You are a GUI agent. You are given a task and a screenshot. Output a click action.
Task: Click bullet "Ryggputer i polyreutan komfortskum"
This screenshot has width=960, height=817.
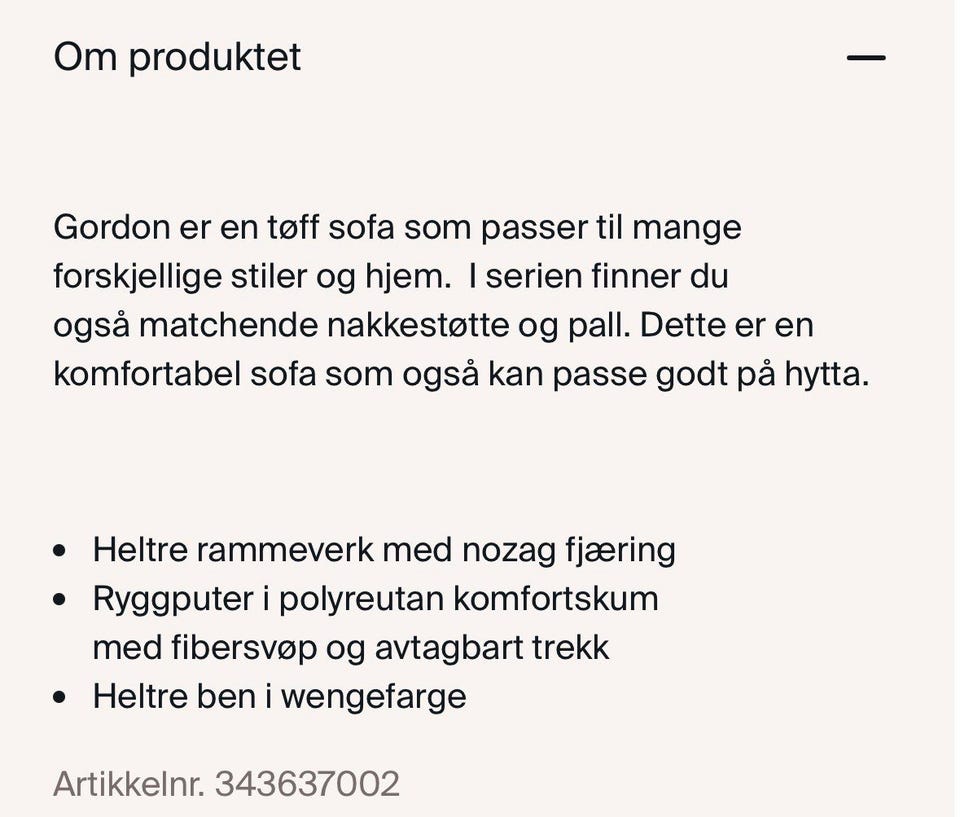pos(375,599)
